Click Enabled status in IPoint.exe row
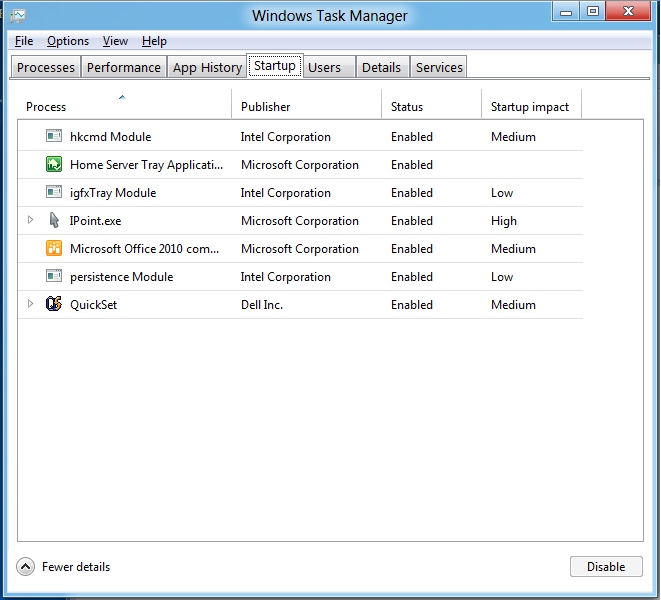This screenshot has height=600, width=661. (x=411, y=221)
